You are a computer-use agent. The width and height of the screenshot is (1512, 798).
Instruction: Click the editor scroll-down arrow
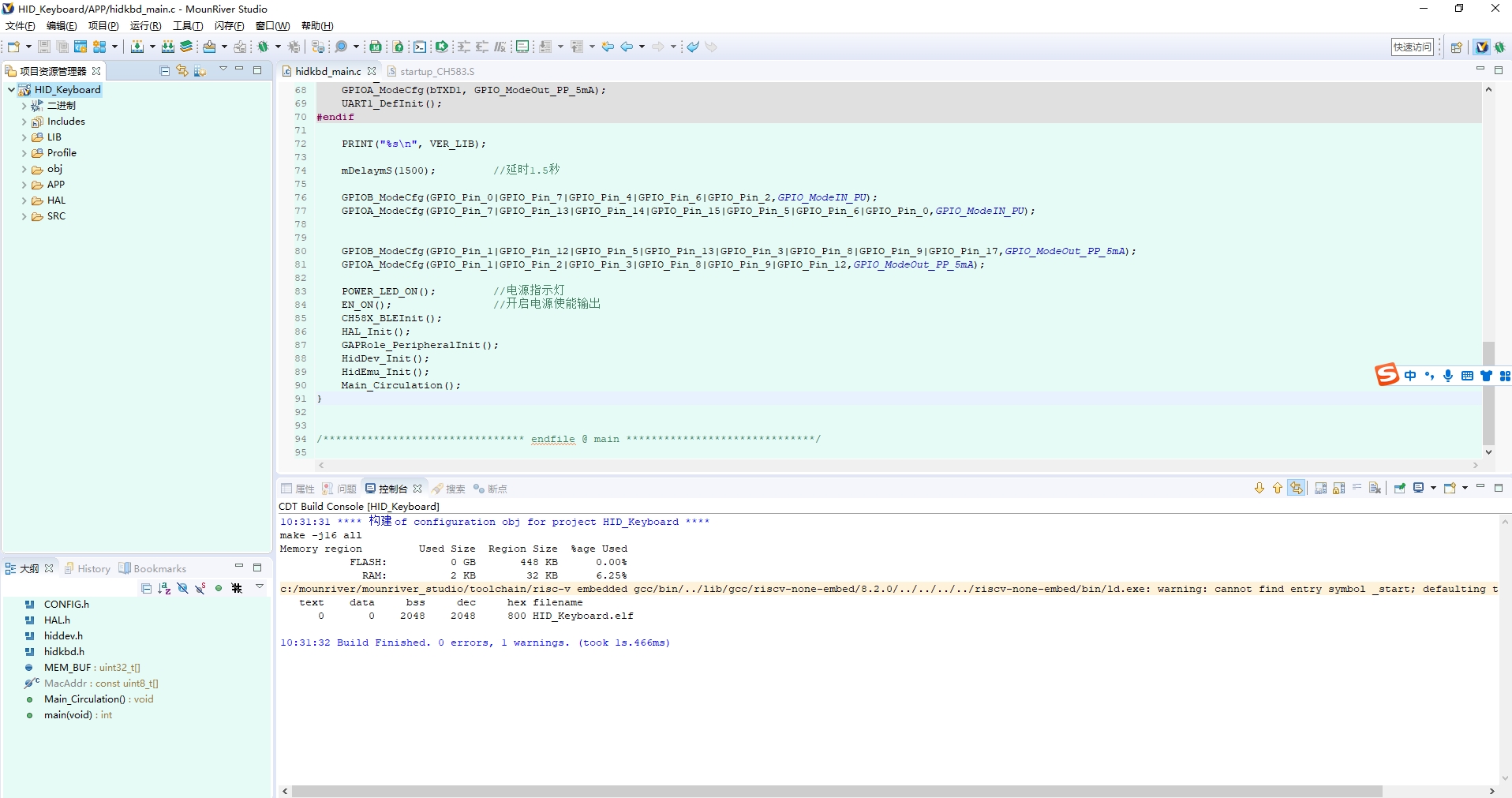1488,452
